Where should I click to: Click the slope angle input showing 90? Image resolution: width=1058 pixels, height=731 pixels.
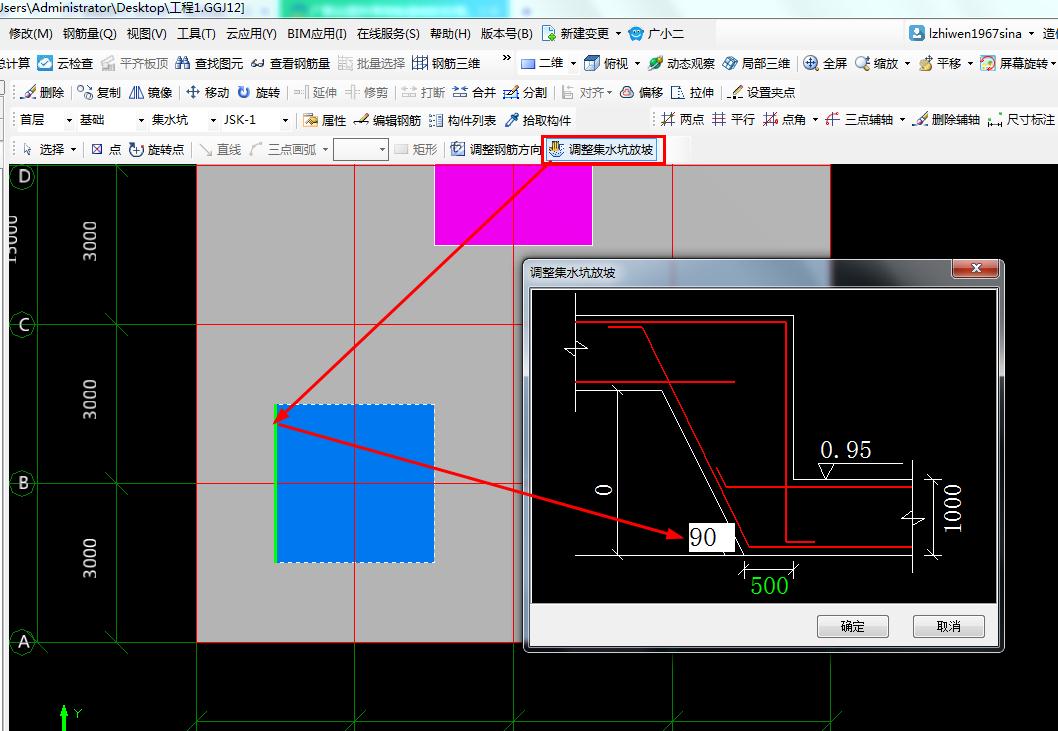[711, 538]
